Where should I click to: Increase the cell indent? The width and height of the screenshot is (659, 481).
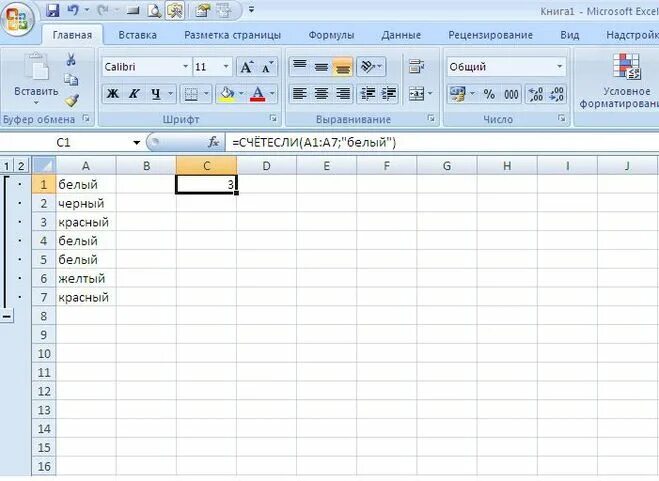(389, 93)
